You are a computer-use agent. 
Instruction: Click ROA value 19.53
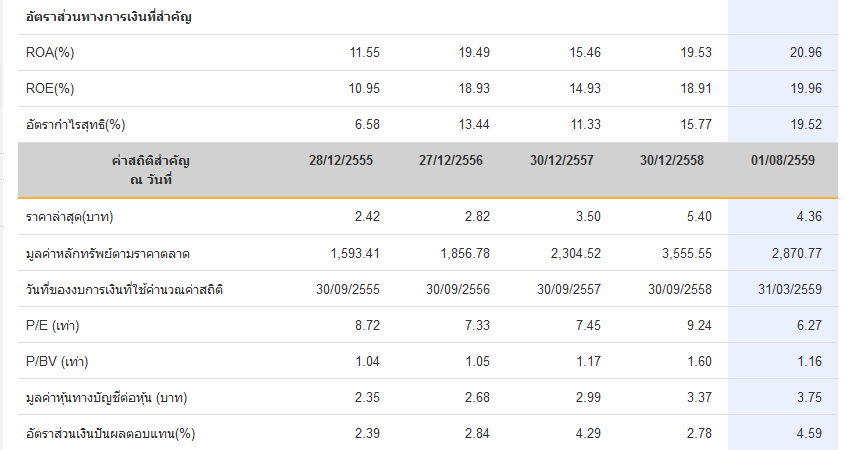696,53
